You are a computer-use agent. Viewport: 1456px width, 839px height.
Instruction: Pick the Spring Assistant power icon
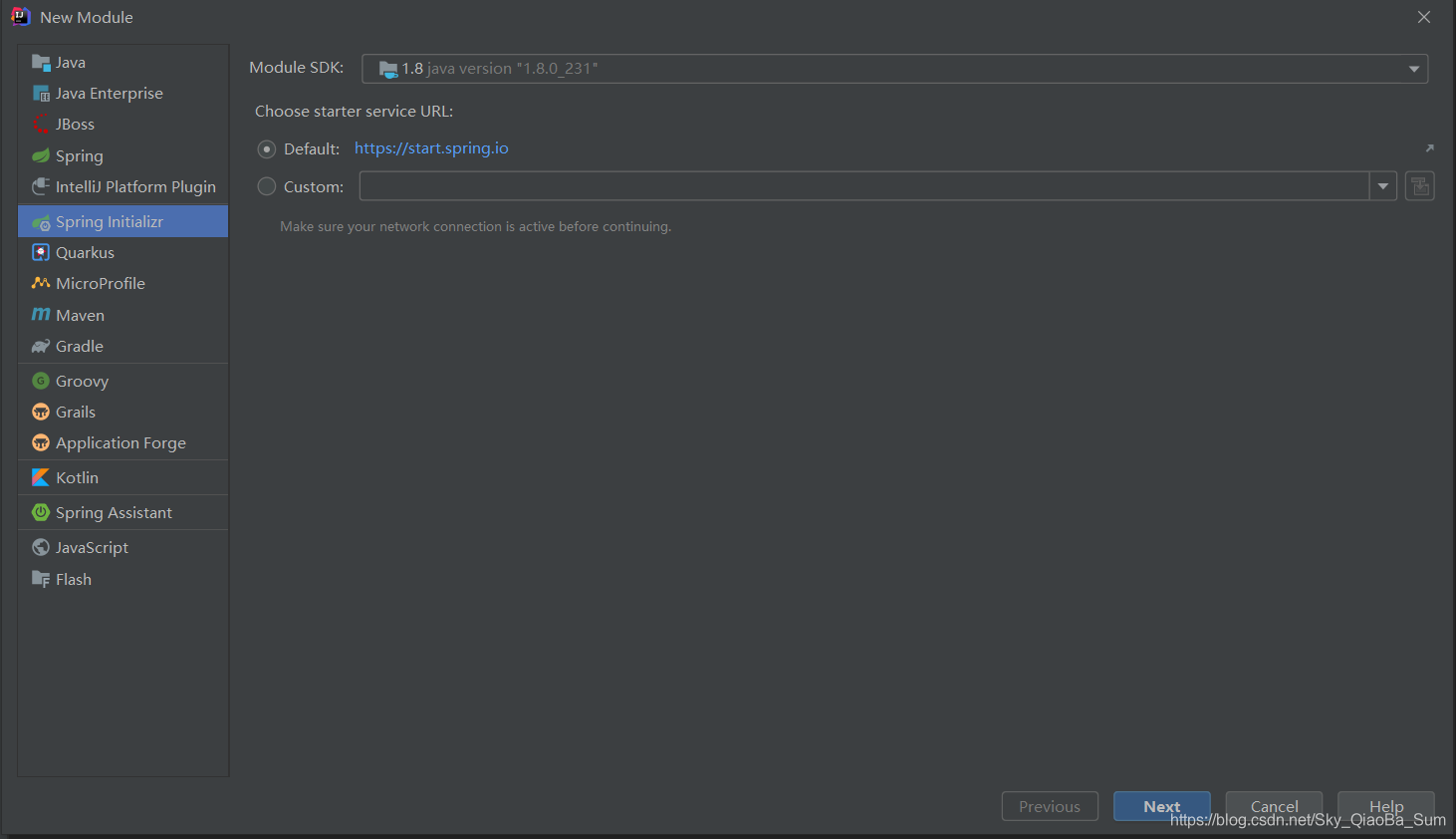pyautogui.click(x=41, y=513)
